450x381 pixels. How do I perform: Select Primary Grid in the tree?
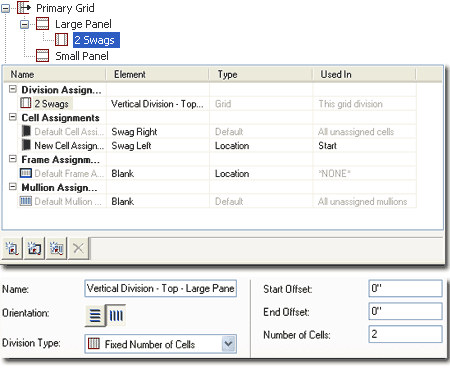point(65,8)
